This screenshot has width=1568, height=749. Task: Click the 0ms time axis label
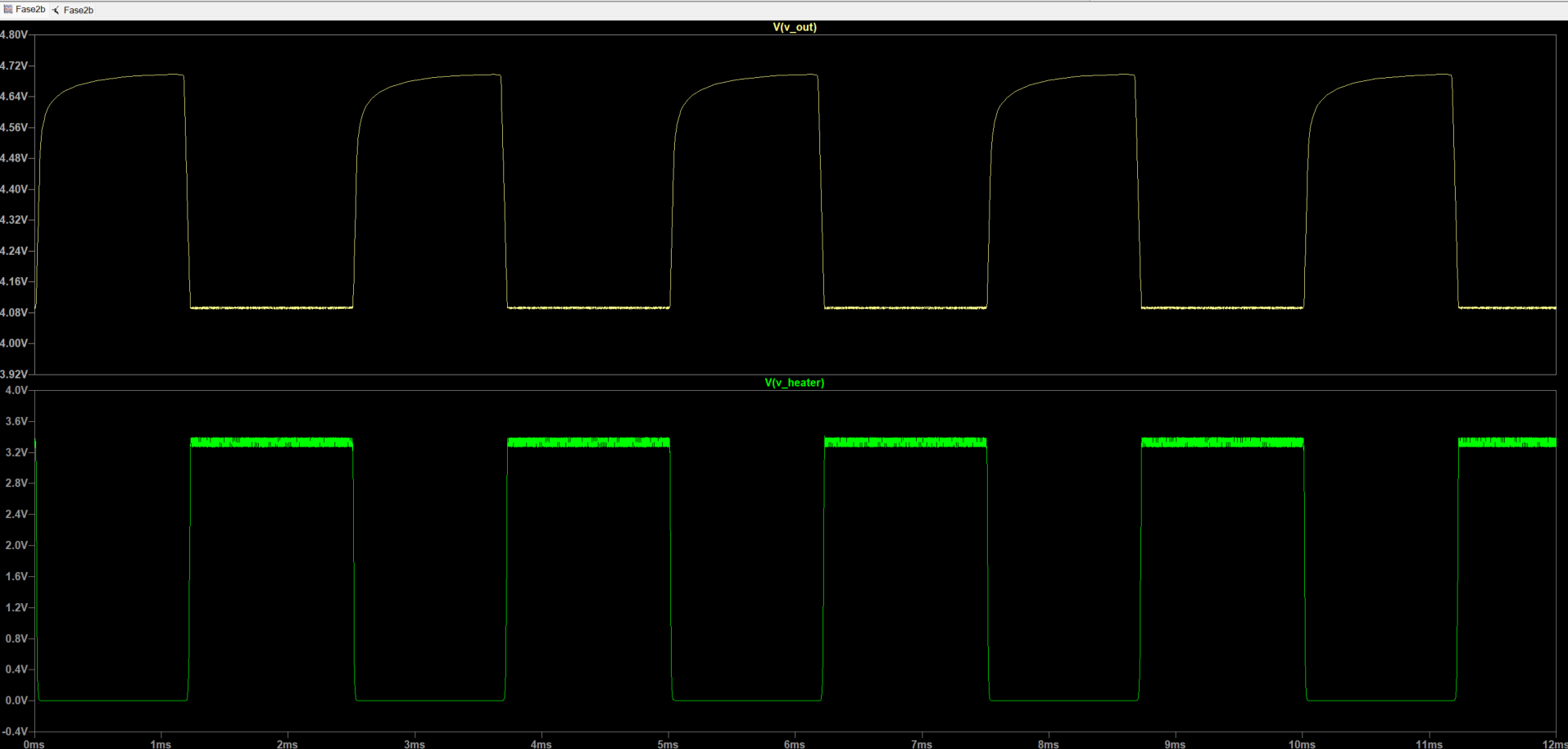34,744
